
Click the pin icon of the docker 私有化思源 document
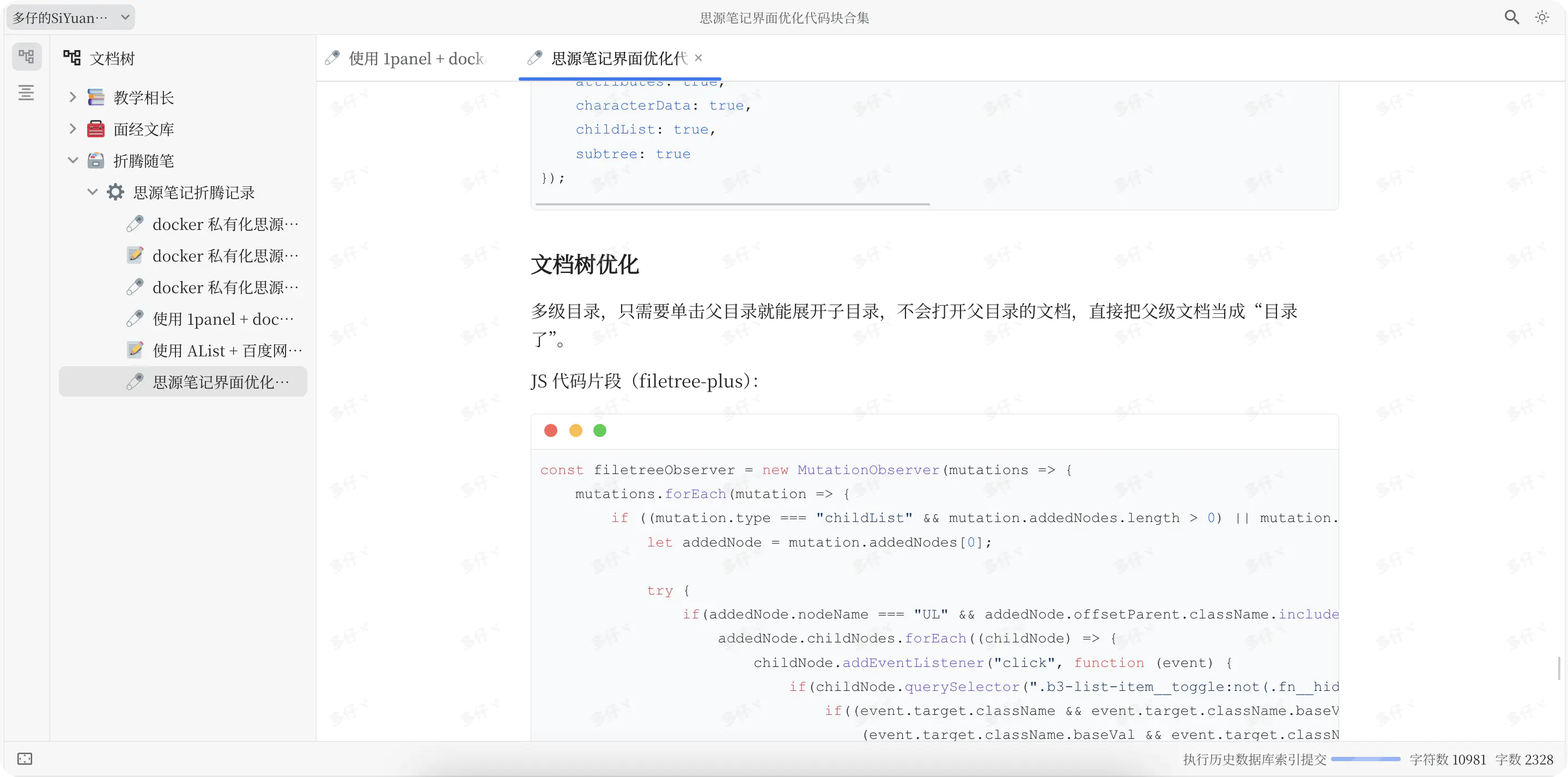pos(135,224)
